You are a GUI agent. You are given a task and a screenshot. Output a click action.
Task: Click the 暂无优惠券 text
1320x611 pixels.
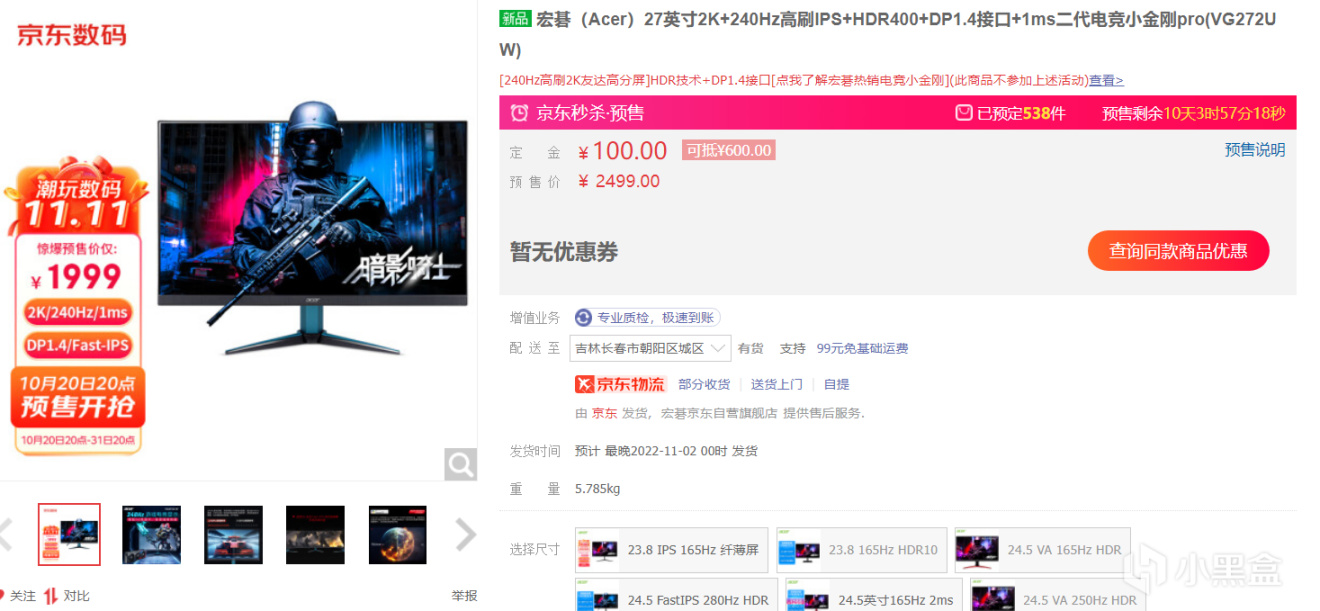tap(564, 252)
